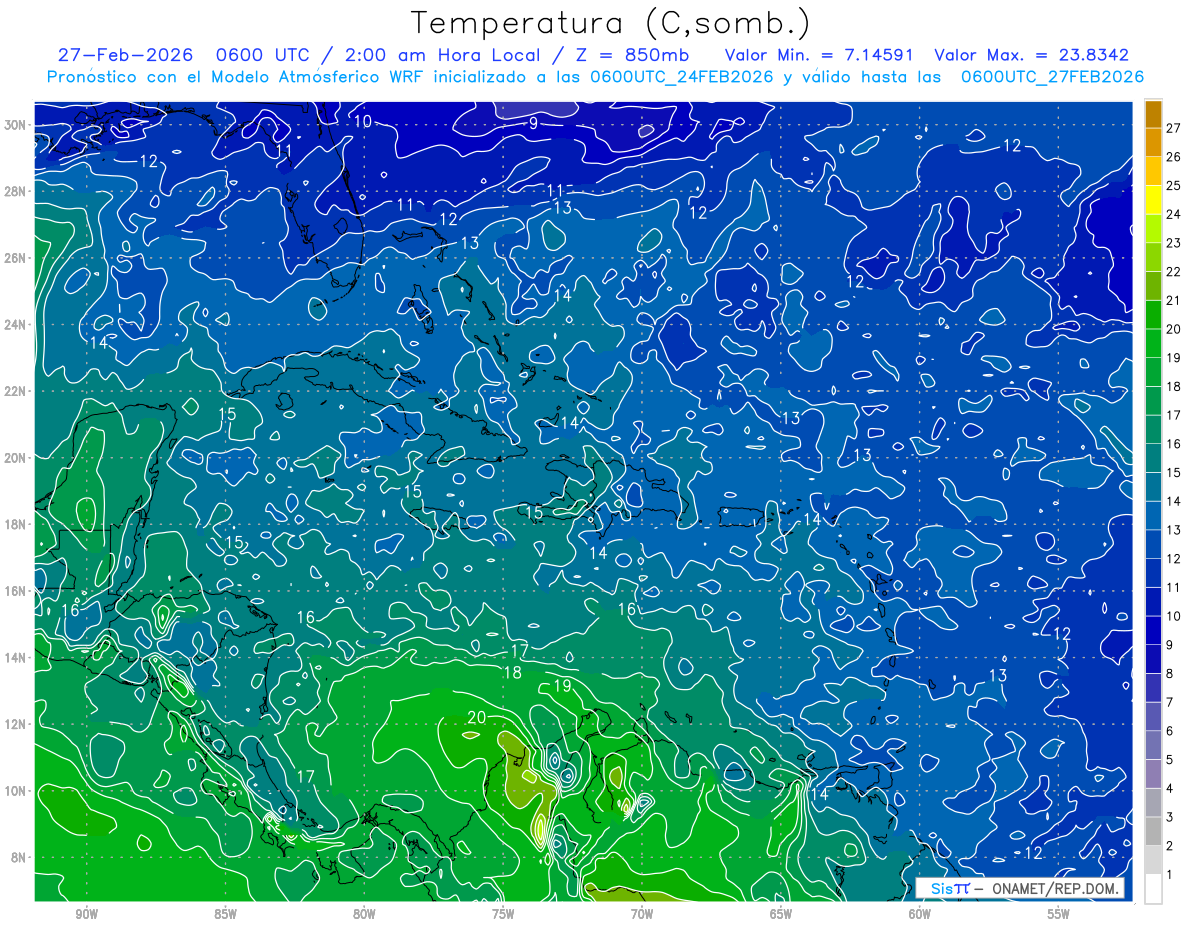Click the 90W longitude label
The width and height of the screenshot is (1200, 927).
(x=86, y=914)
